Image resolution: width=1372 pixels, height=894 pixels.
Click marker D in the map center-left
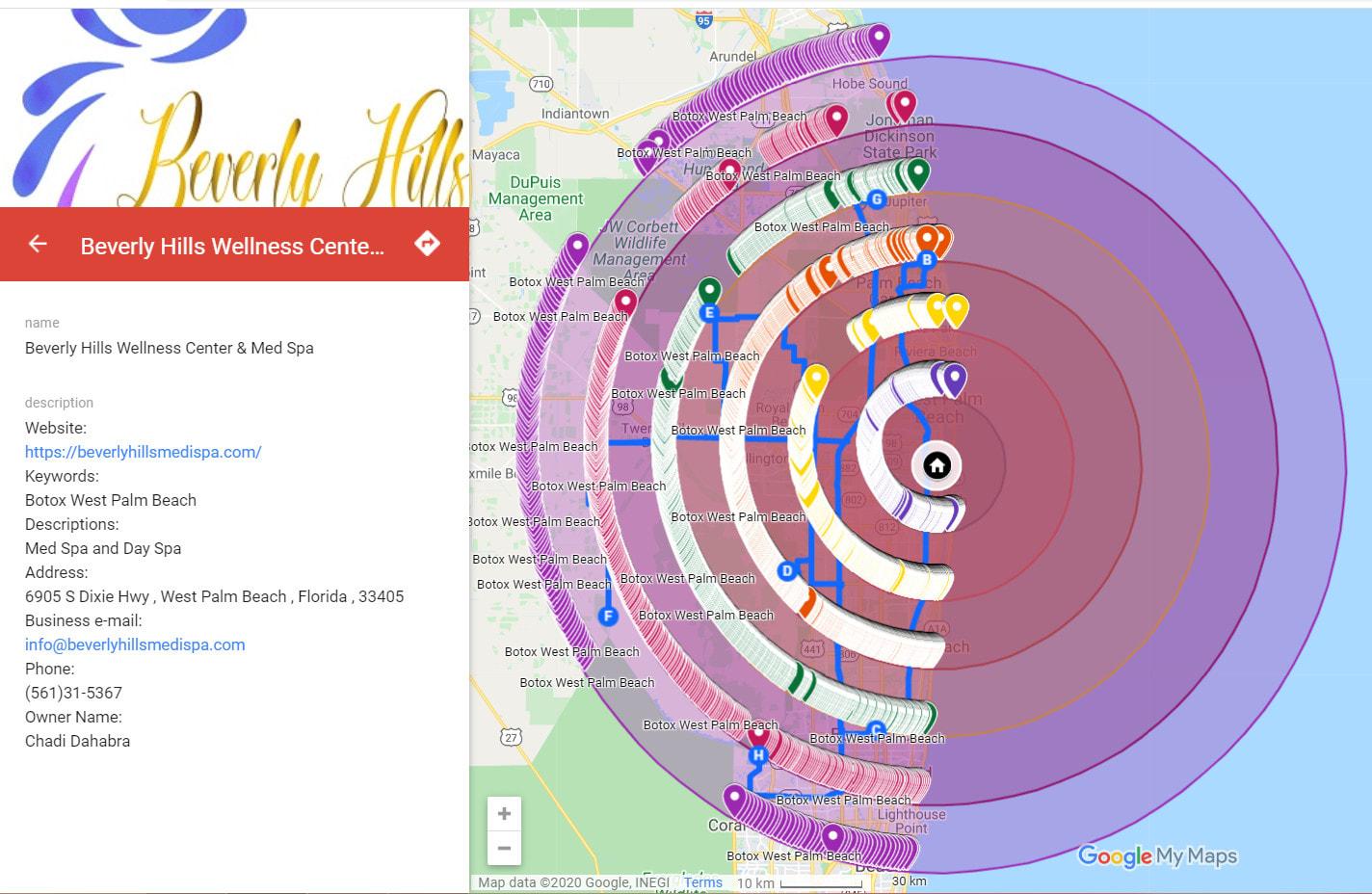click(x=788, y=570)
